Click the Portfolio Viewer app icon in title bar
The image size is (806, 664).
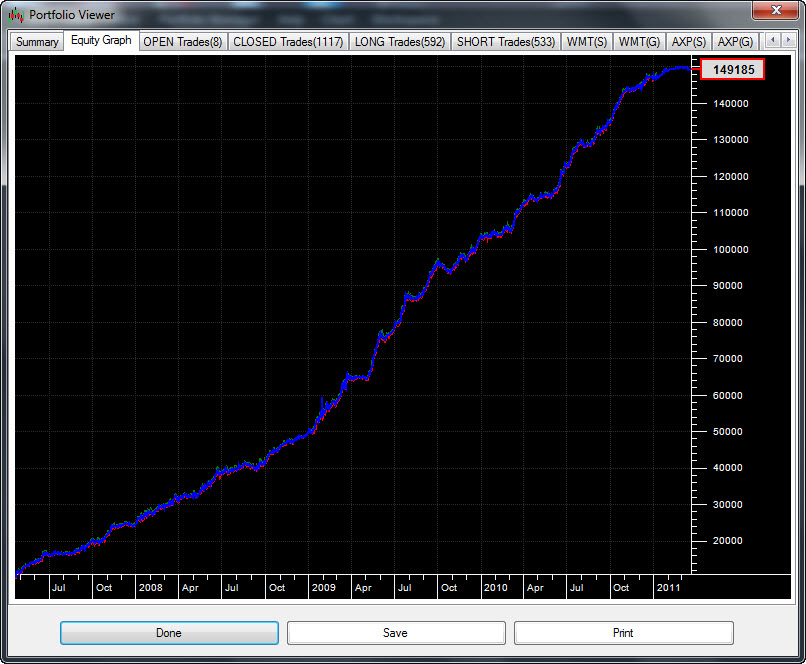tap(15, 15)
